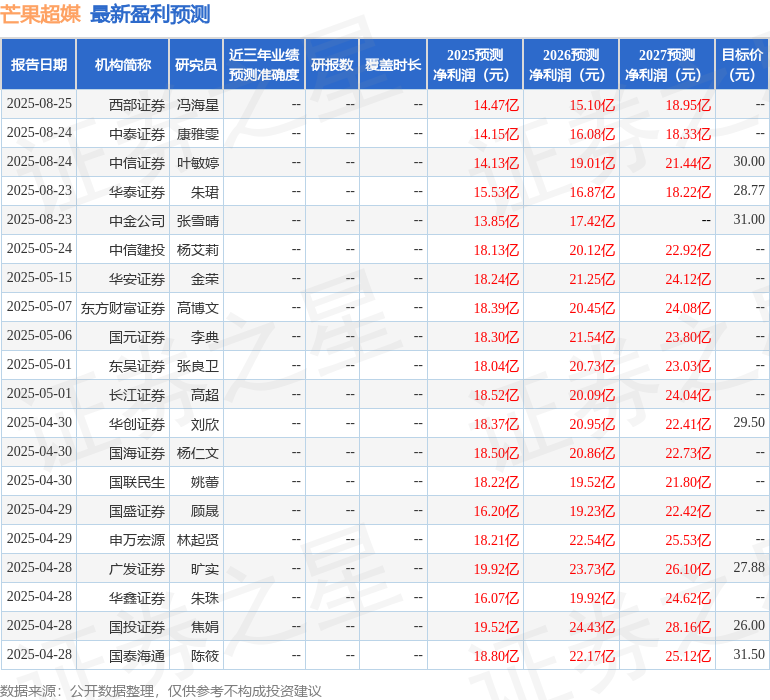
Task: Sort by 研究员 column header
Action: [196, 65]
